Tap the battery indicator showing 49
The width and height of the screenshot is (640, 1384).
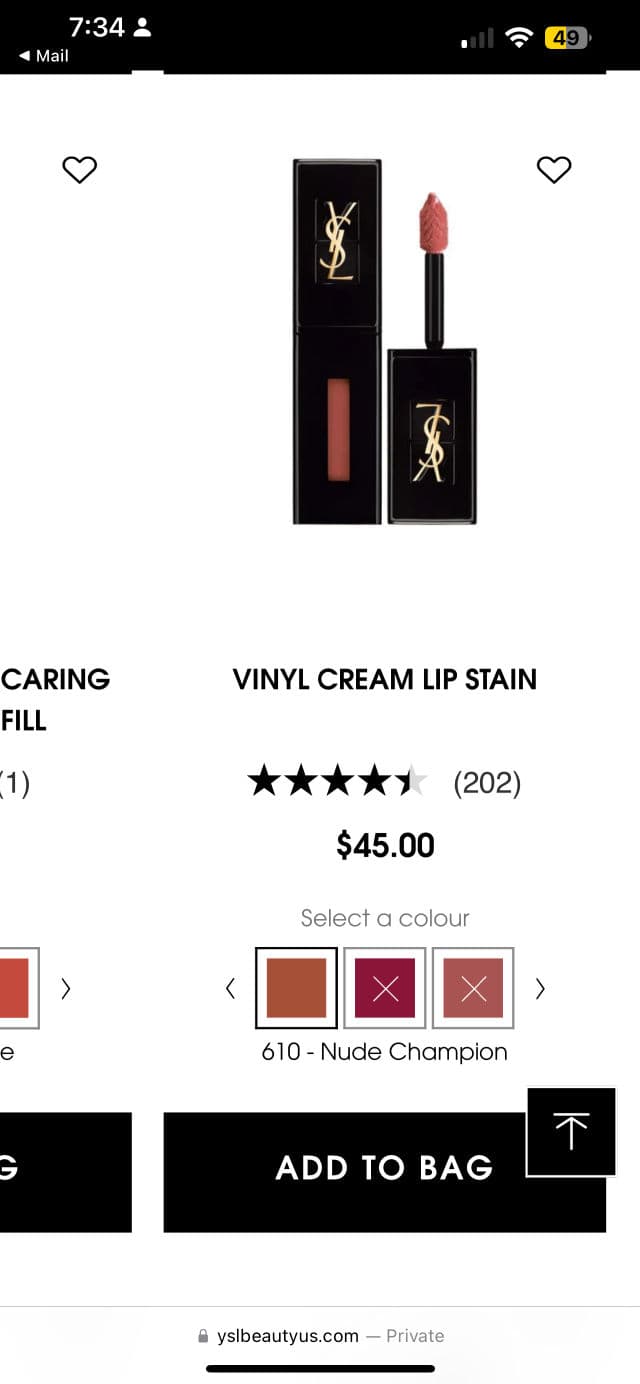[567, 38]
